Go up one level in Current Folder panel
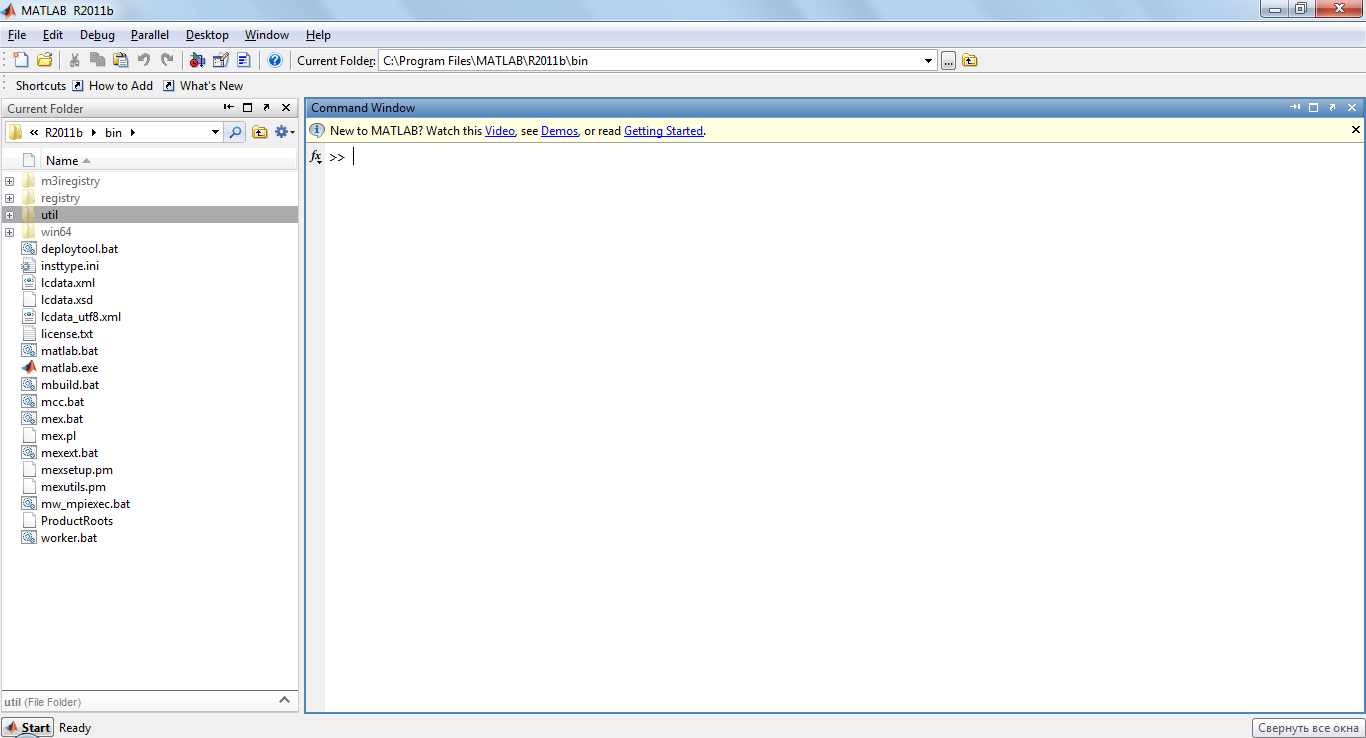This screenshot has height=738, width=1366. pos(260,132)
